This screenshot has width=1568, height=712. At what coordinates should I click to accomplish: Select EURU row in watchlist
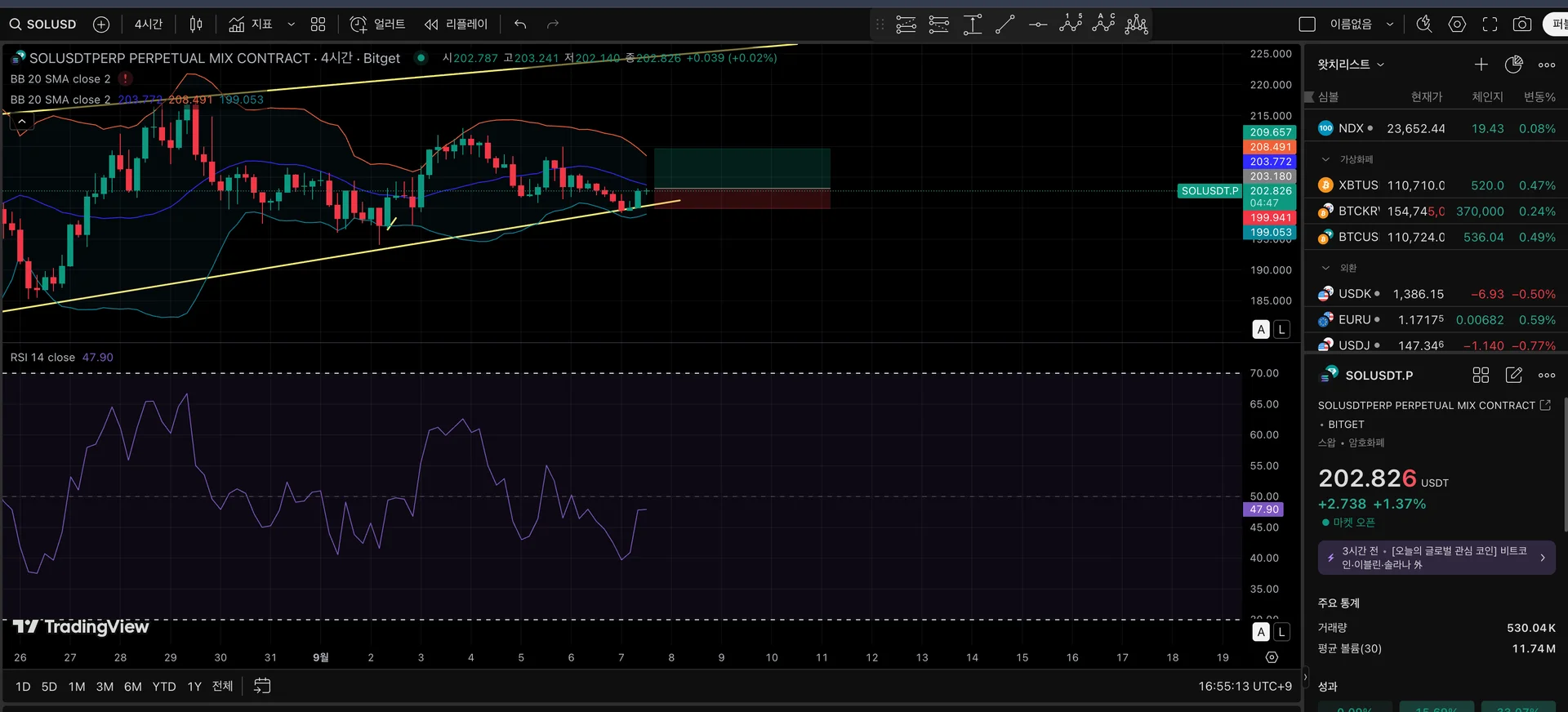point(1436,320)
